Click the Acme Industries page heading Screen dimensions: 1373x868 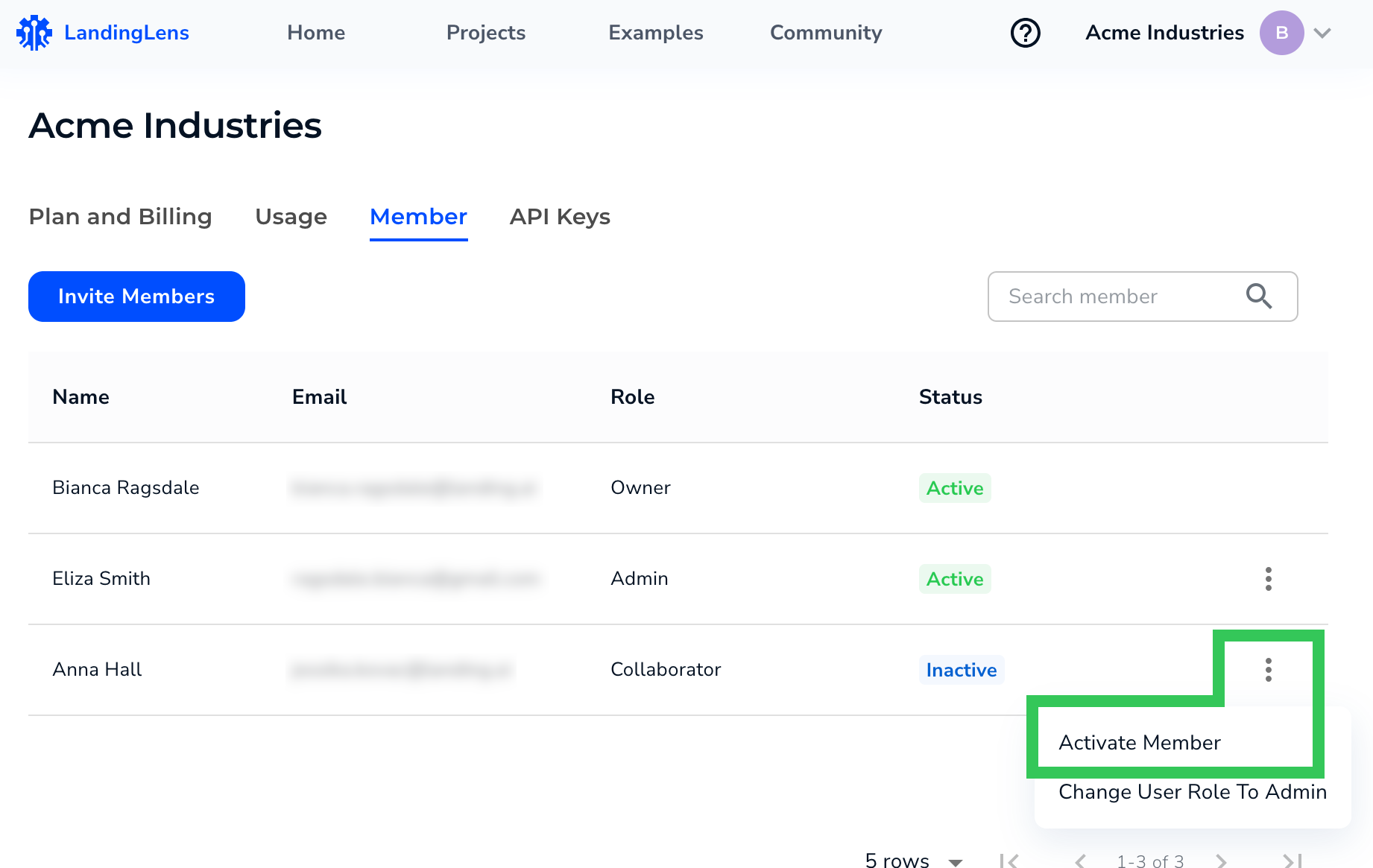pos(175,125)
